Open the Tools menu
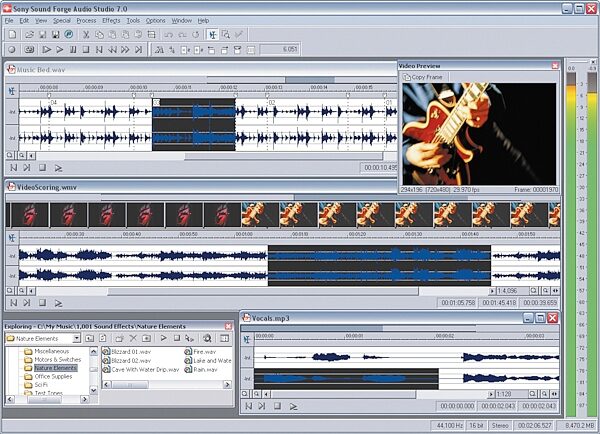Viewport: 600px width, 434px height. point(133,21)
